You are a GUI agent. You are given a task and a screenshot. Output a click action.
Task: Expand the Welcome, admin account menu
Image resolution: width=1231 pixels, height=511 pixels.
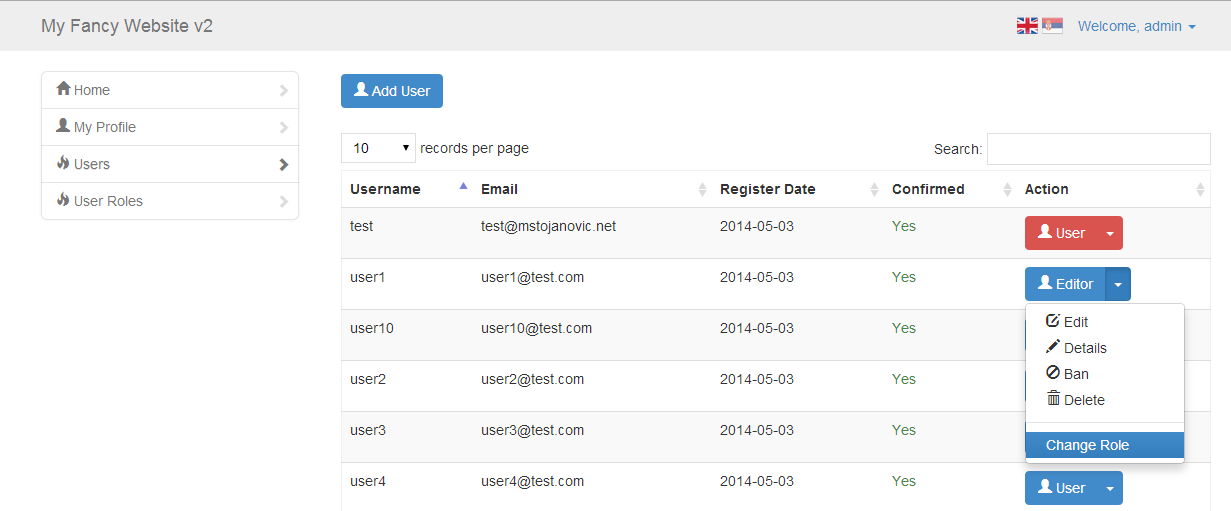(1136, 26)
